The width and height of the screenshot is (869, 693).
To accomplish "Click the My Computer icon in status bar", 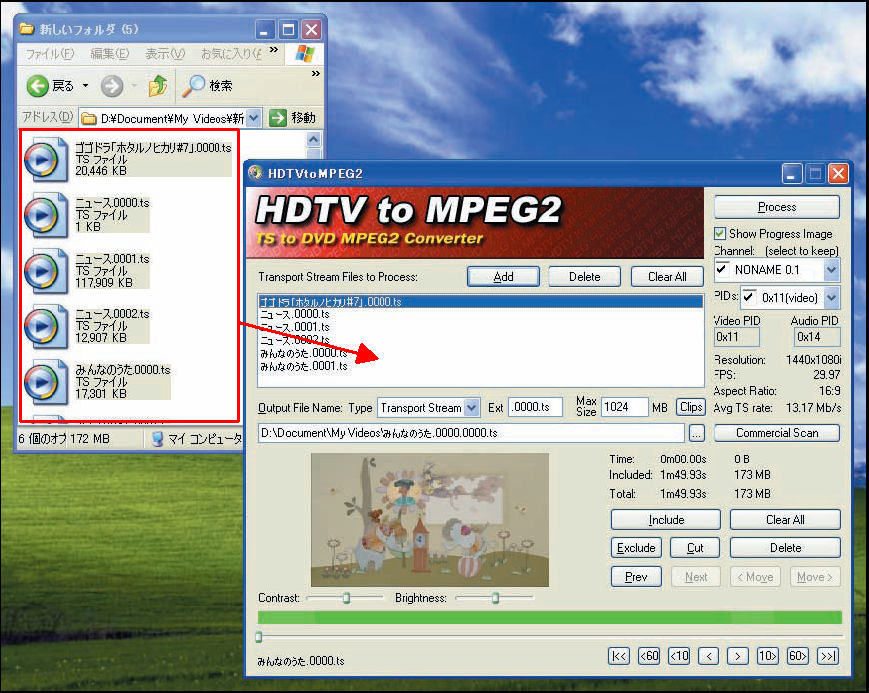I will [158, 439].
